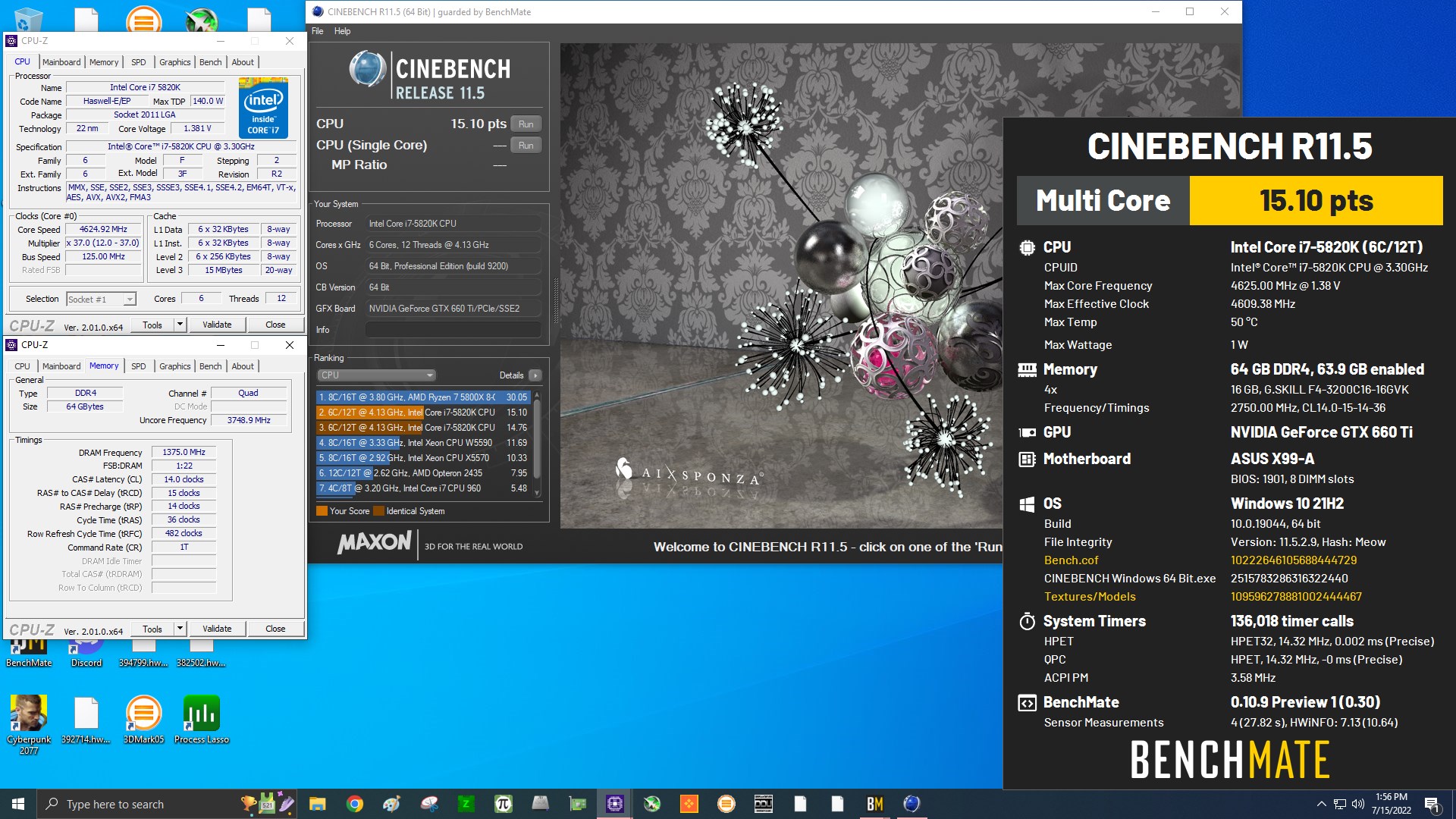This screenshot has width=1456, height=819.
Task: Open Memory tab in upper CPU-Z window
Action: [x=104, y=62]
